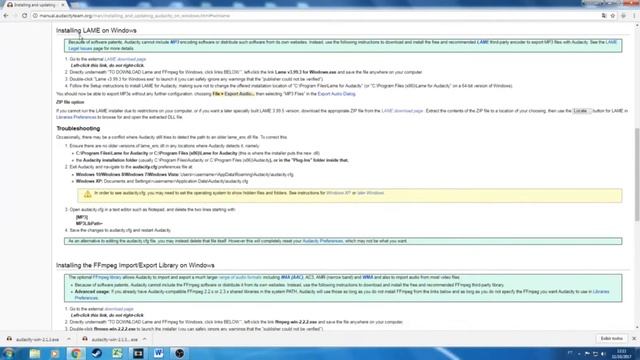640x360 pixels.
Task: Click the taskbar clock and date
Action: point(622,354)
